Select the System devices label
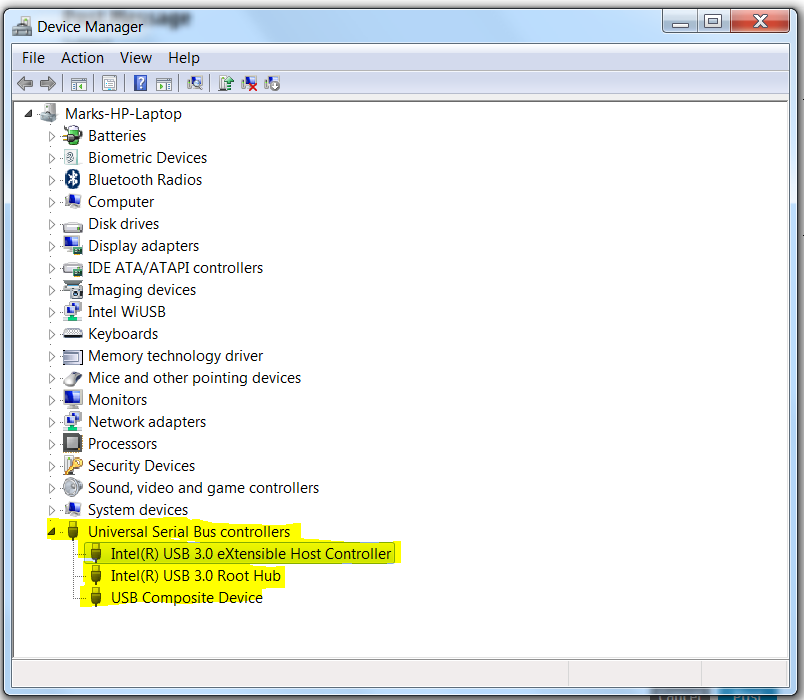 pyautogui.click(x=138, y=510)
